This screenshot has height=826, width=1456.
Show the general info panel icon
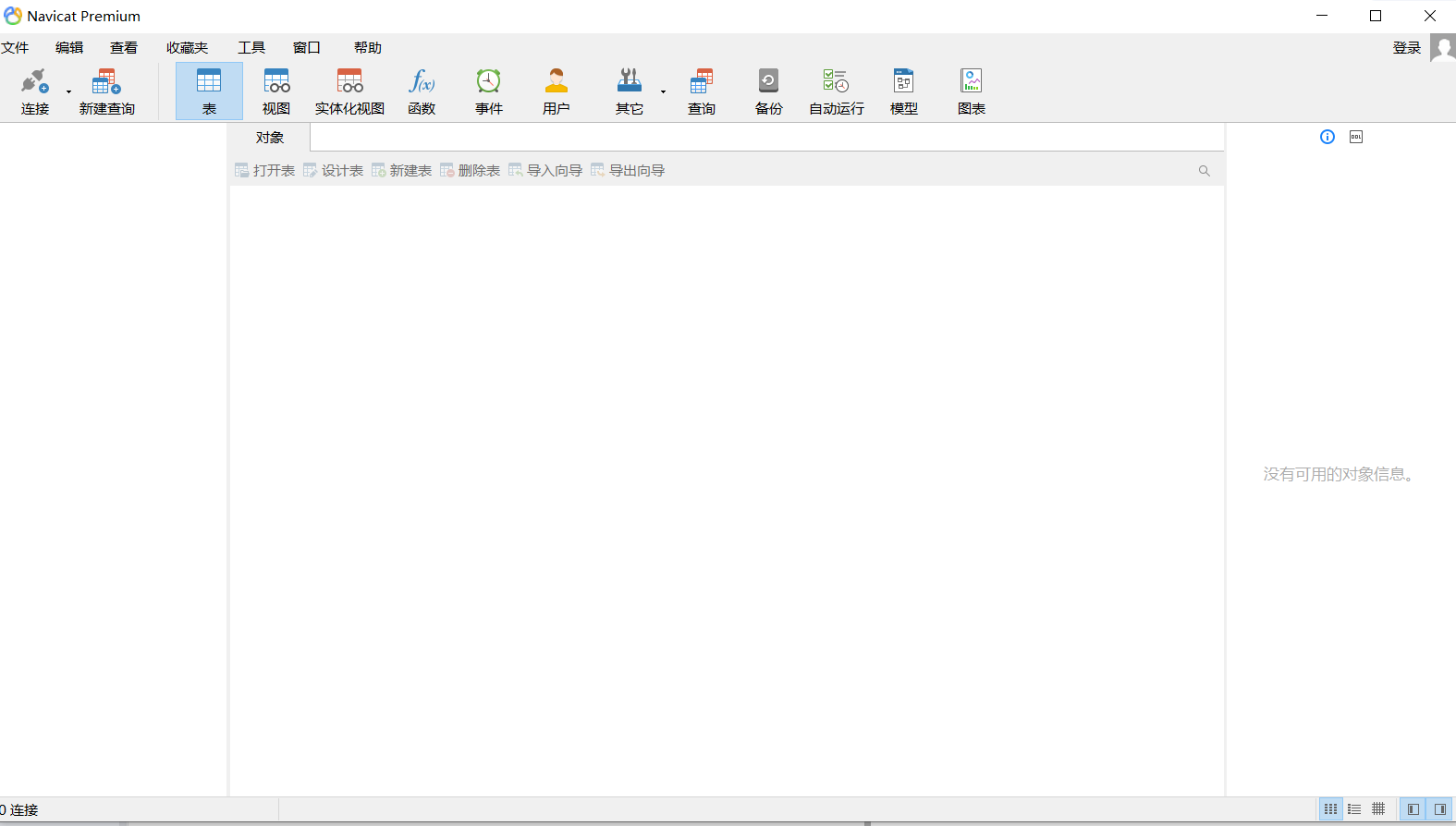1328,137
